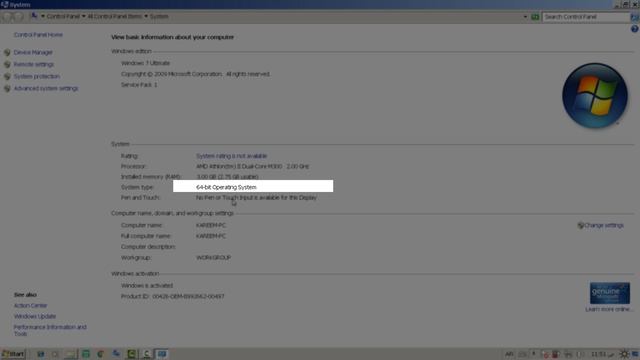Select the 64-bit Operating System text
Viewport: 640px width, 360px height.
pyautogui.click(x=226, y=187)
